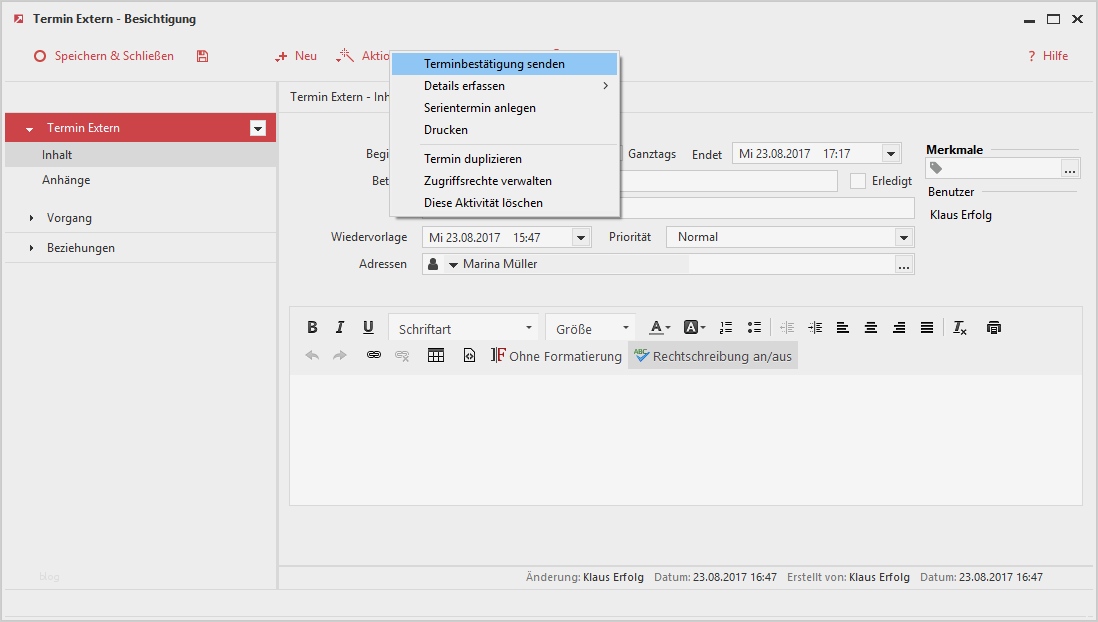This screenshot has height=622, width=1098.
Task: Center-align the text
Action: click(x=871, y=328)
